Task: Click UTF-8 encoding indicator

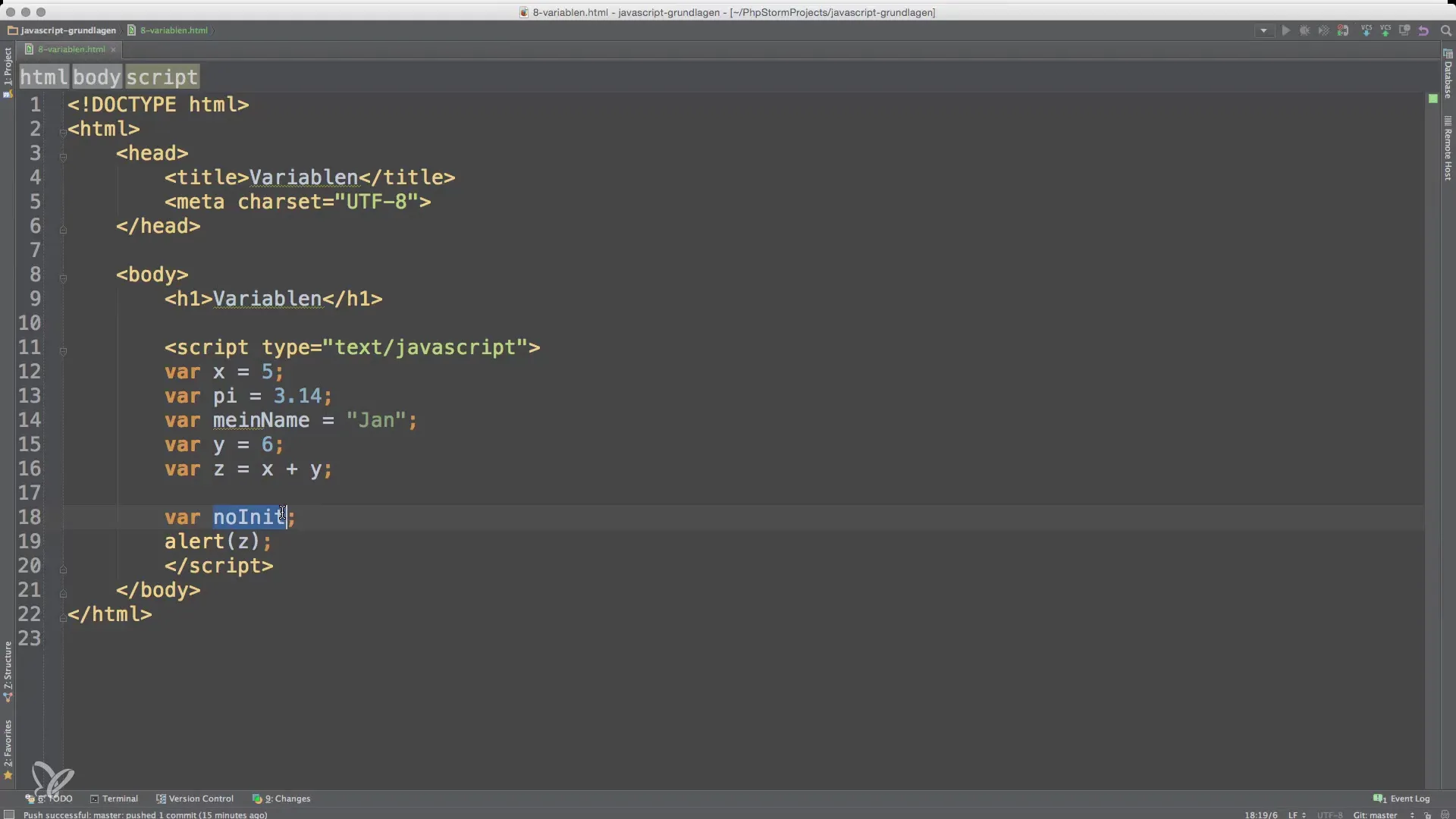Action: pos(1329,814)
